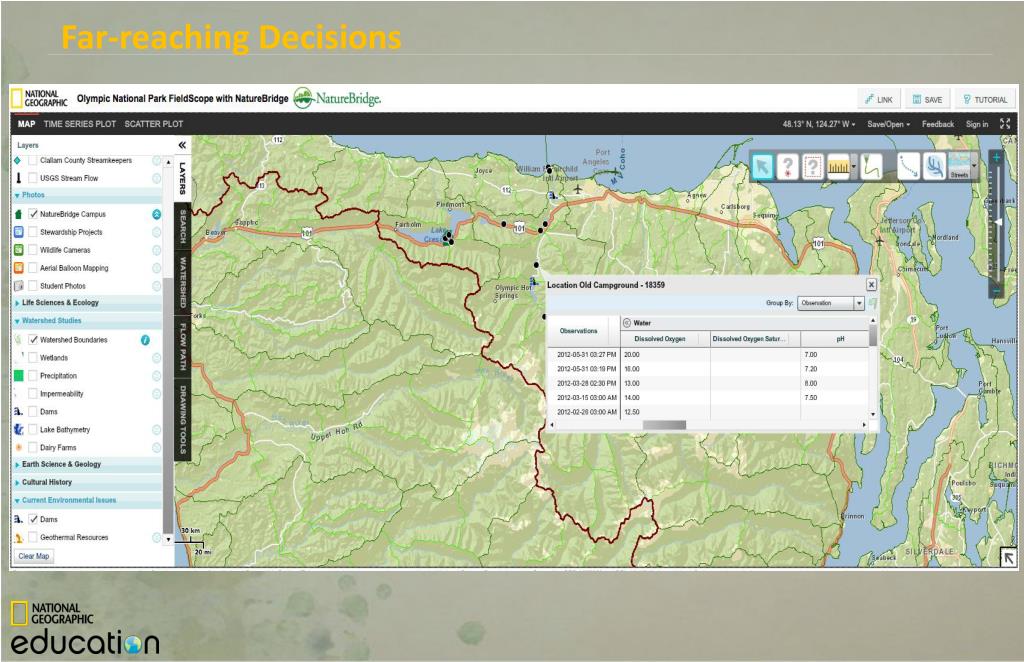Close the Old Campground location popup
The height and width of the screenshot is (662, 1024).
871,285
